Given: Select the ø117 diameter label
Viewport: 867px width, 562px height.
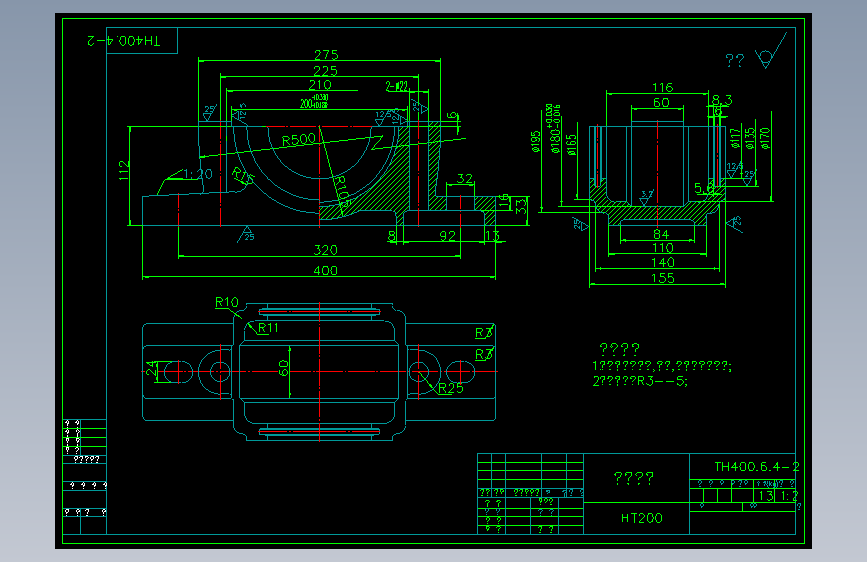Looking at the screenshot, I should (x=735, y=138).
